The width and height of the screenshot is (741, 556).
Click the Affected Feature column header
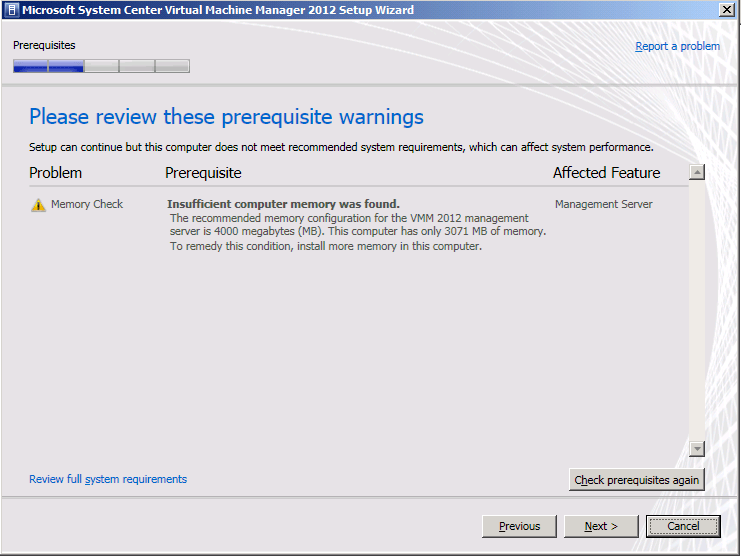(x=606, y=173)
